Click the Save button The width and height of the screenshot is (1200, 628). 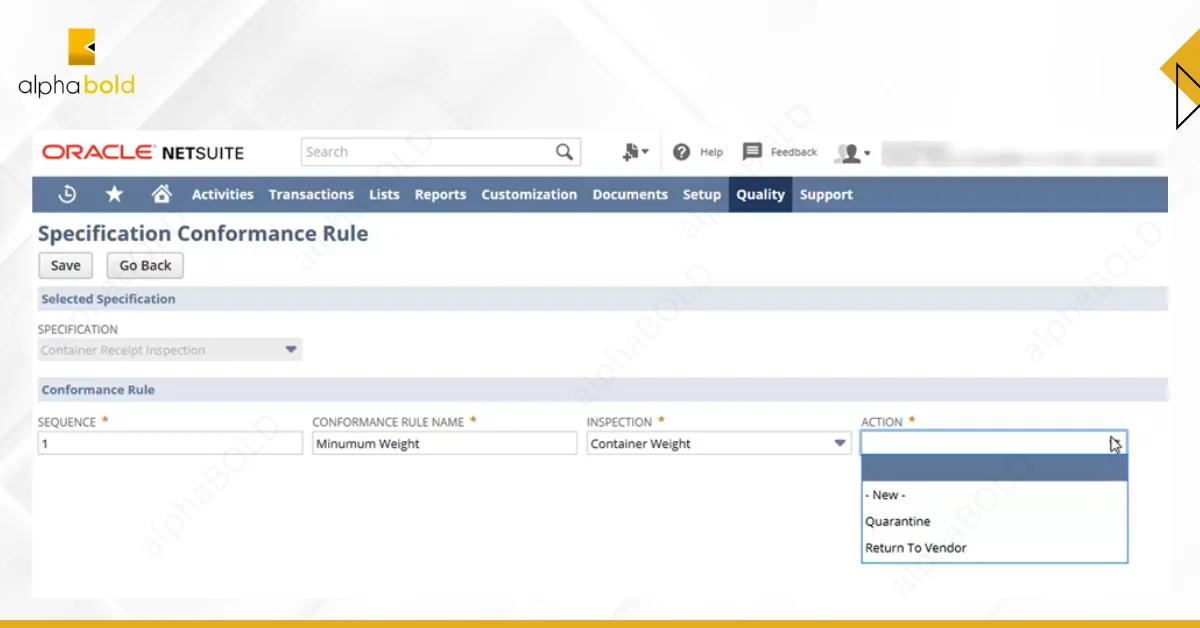(66, 265)
